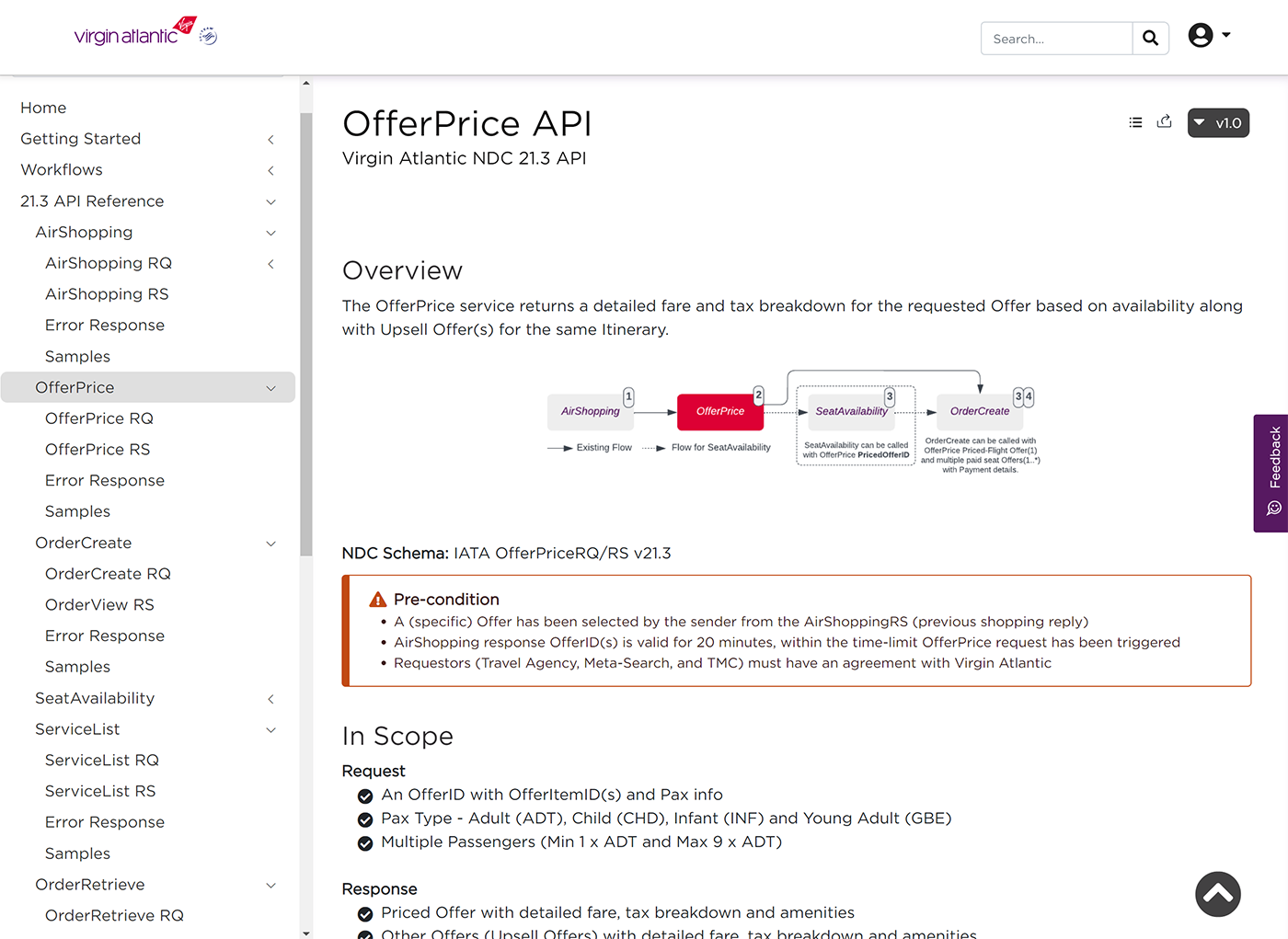Open Samples under ServiceList
This screenshot has width=1288, height=939.
[x=77, y=853]
